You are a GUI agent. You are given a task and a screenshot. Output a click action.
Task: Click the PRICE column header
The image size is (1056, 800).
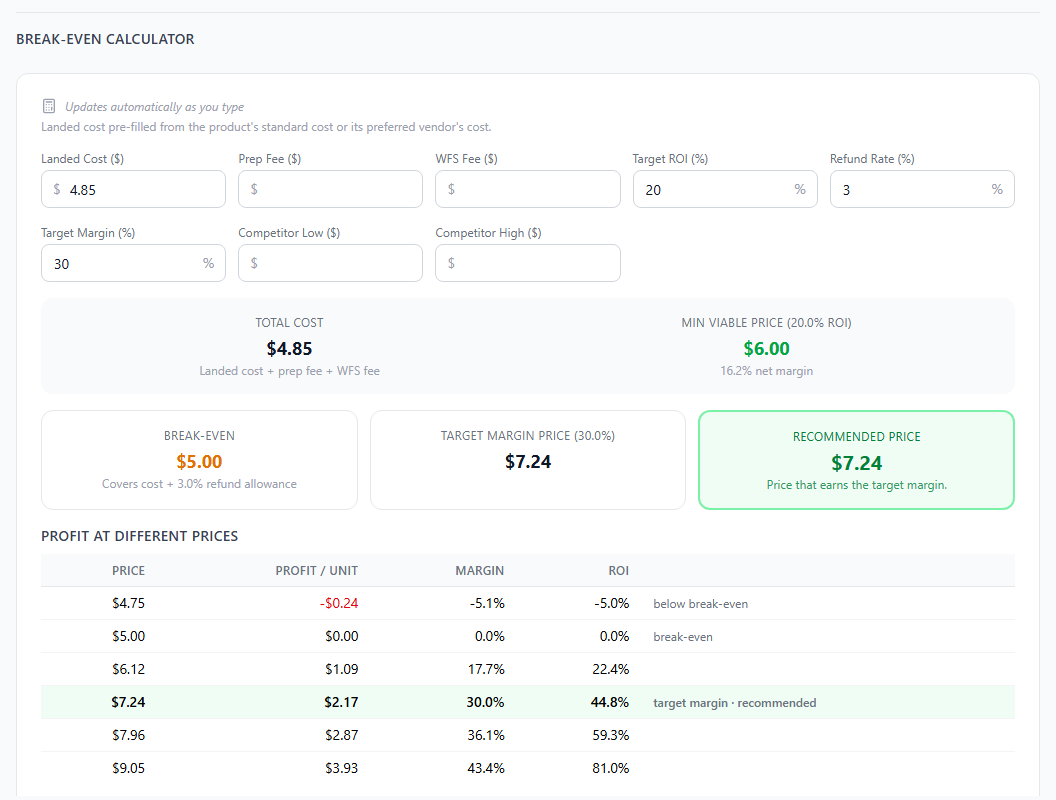129,570
